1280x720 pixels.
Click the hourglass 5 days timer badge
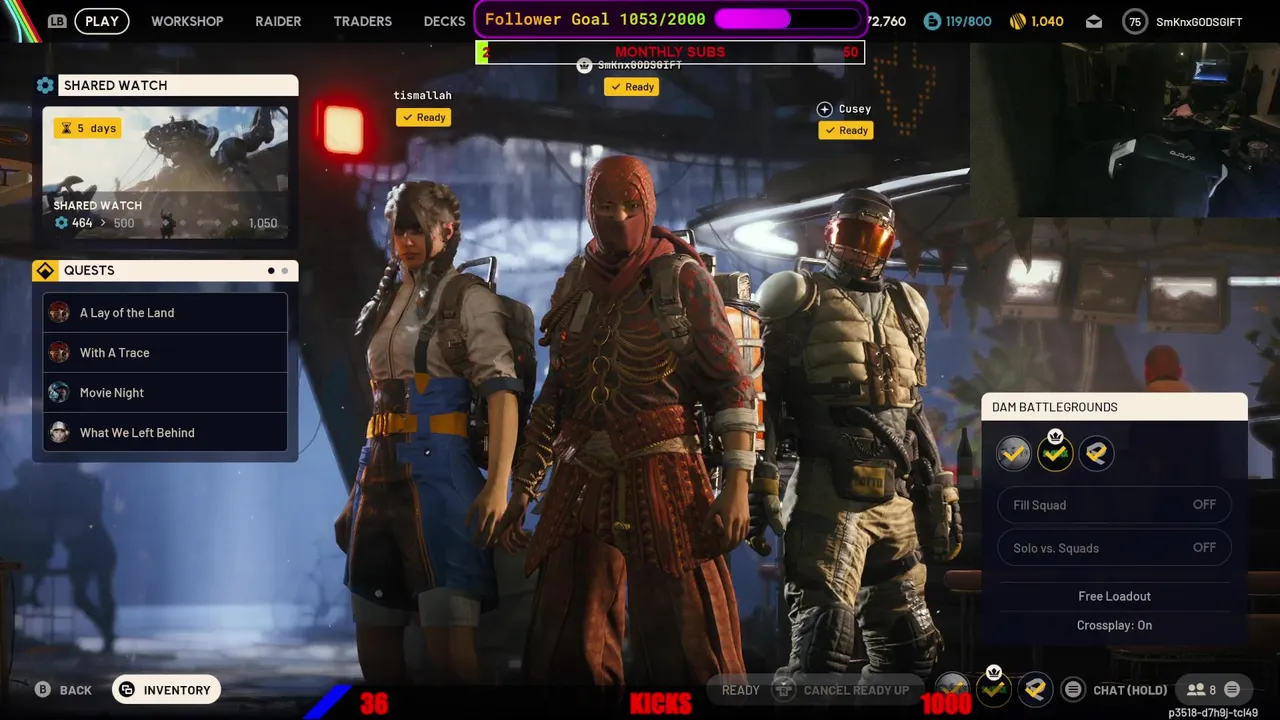87,128
